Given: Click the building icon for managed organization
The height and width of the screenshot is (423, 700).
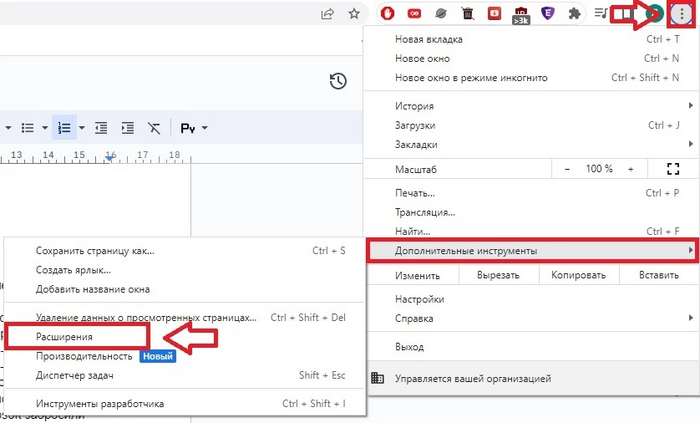Looking at the screenshot, I should click(x=377, y=378).
